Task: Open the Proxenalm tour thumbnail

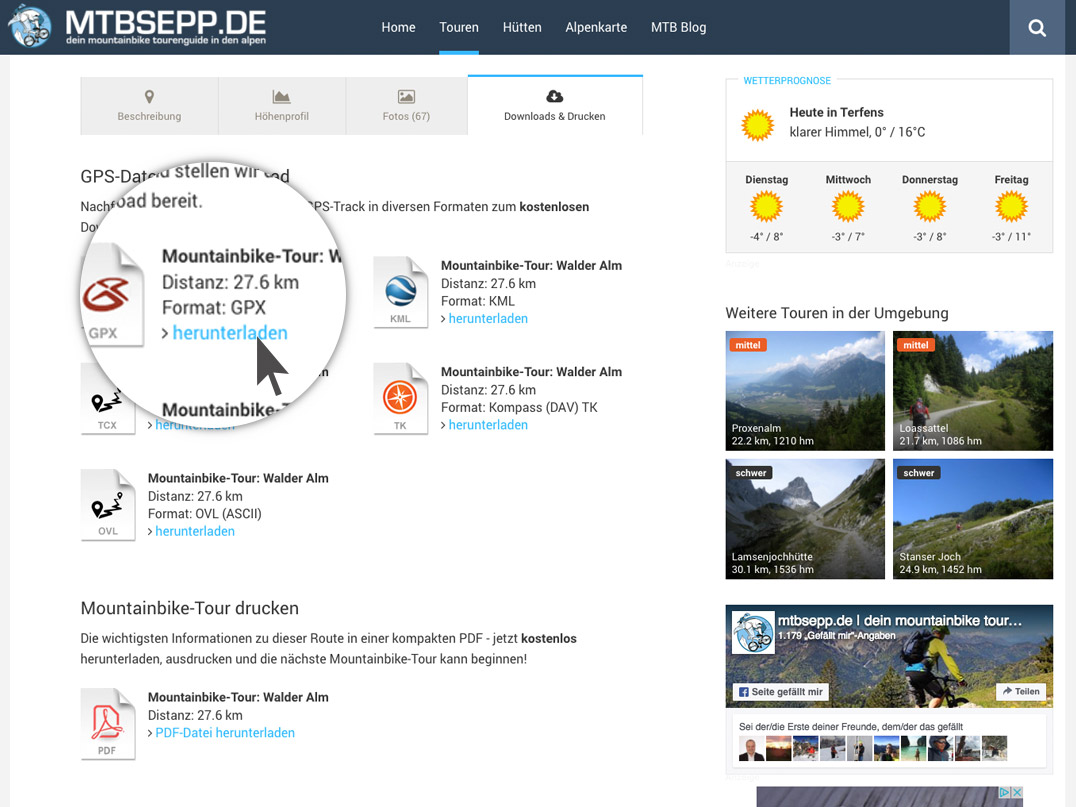Action: [805, 391]
